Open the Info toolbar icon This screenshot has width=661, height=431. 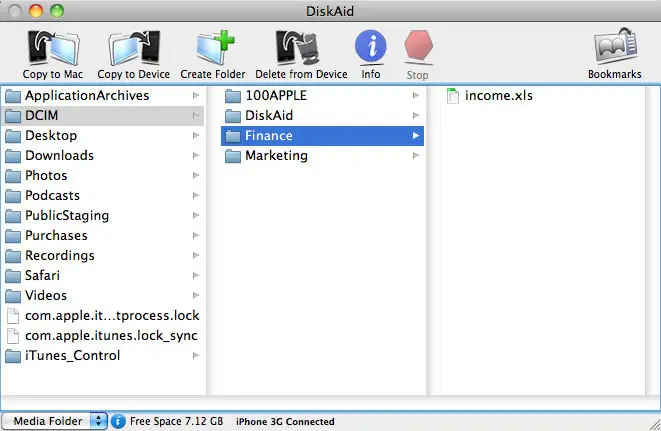coord(371,47)
